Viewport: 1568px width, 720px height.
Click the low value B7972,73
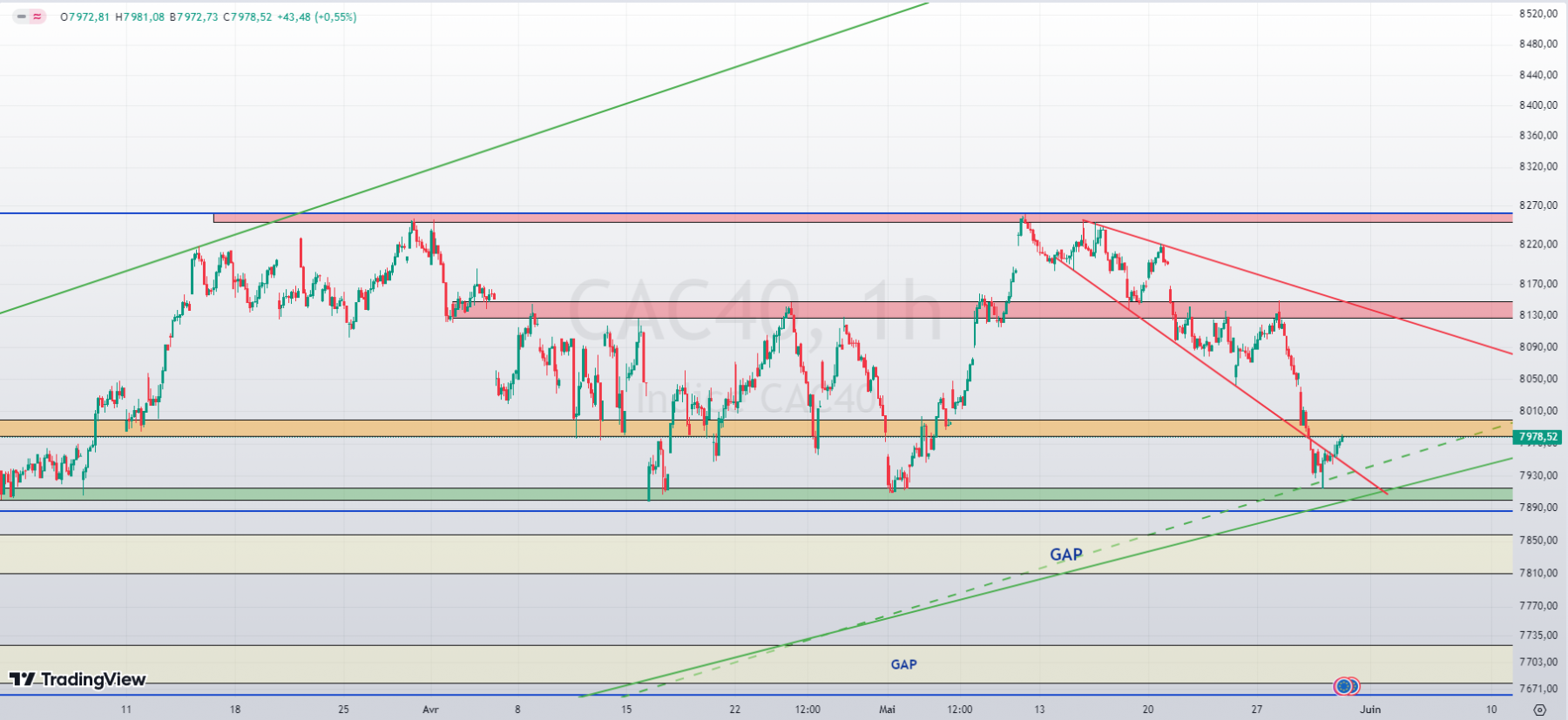(194, 17)
